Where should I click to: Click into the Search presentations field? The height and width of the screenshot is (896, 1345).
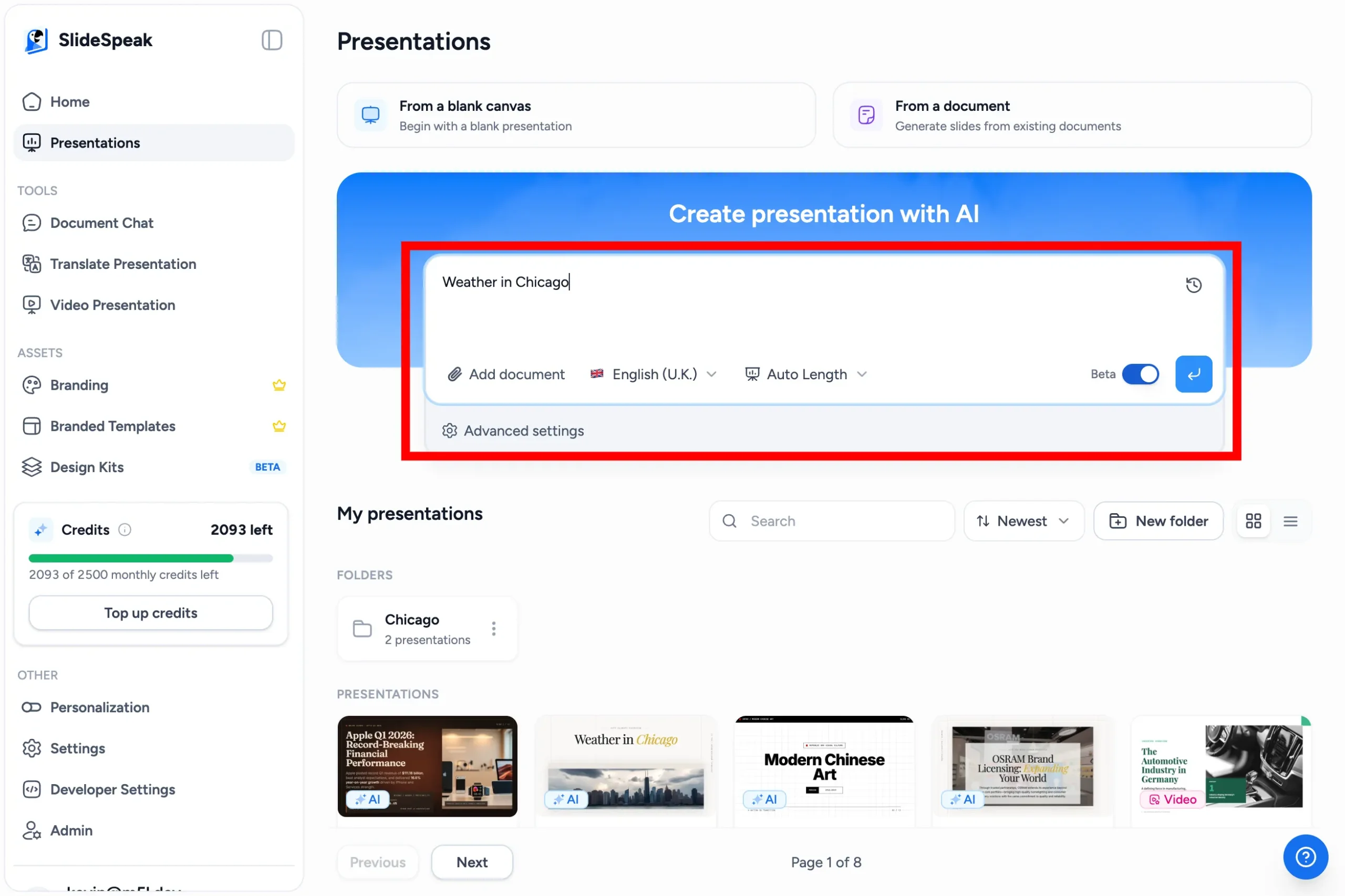(831, 520)
